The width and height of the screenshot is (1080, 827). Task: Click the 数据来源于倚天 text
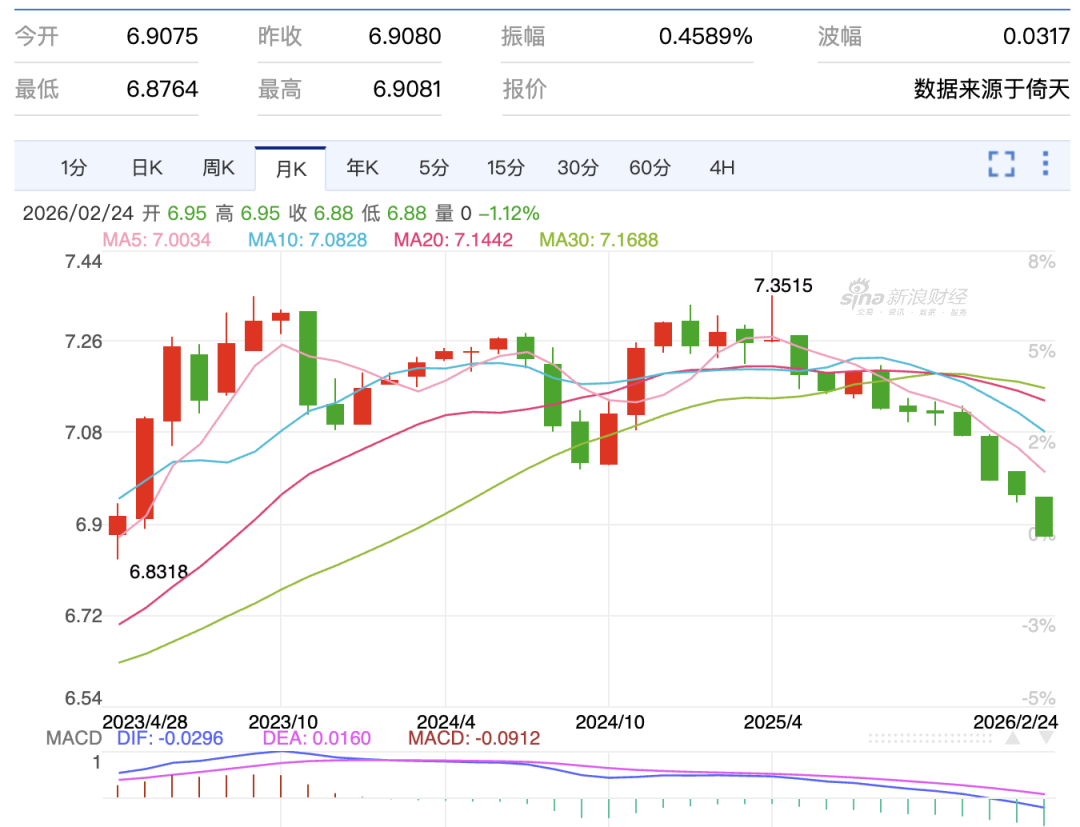[x=992, y=89]
